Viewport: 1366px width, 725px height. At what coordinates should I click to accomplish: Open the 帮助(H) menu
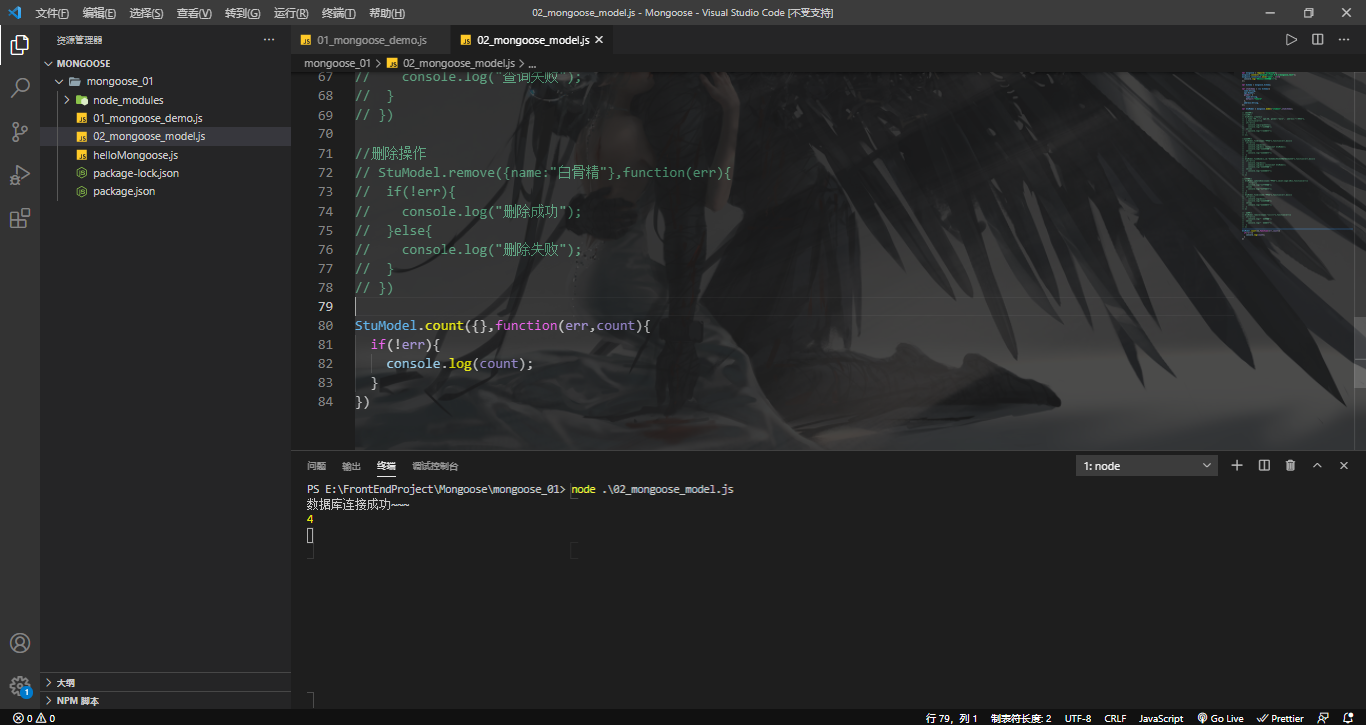(387, 13)
